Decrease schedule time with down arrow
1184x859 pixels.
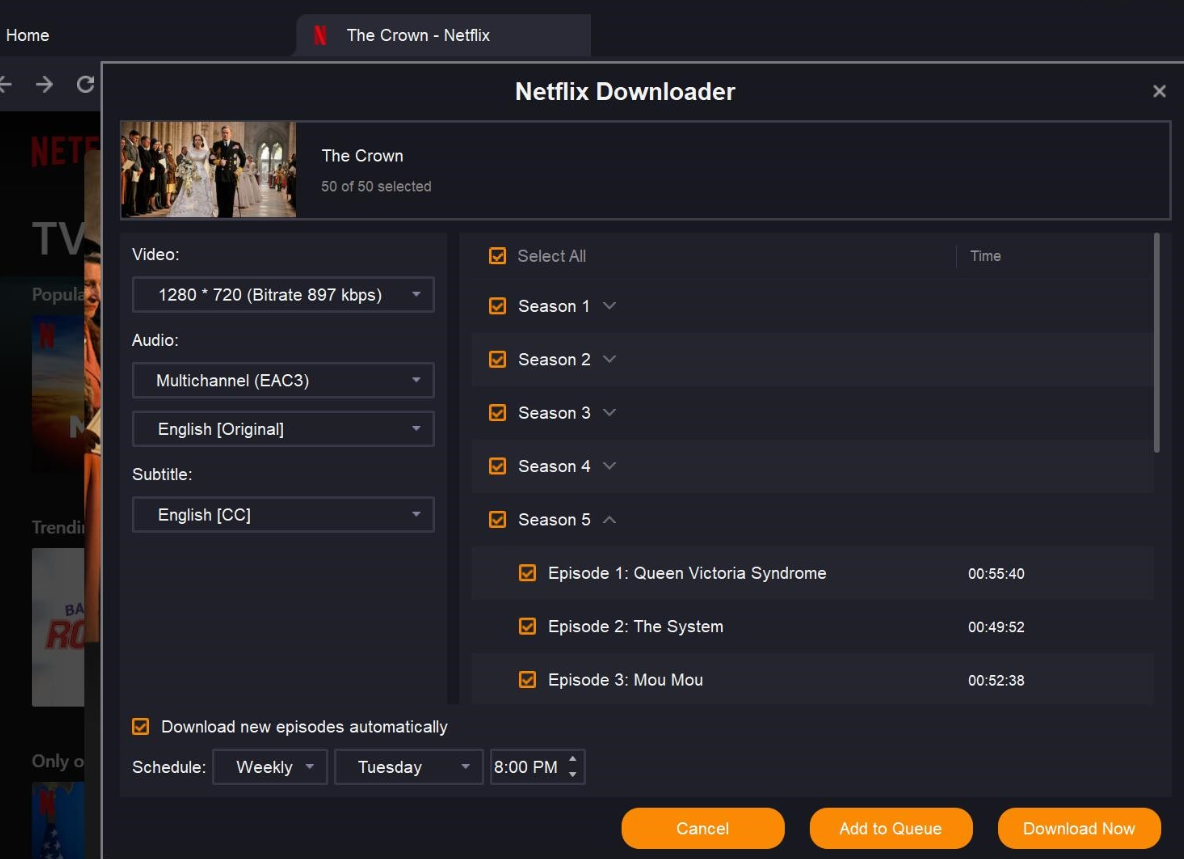(x=572, y=774)
